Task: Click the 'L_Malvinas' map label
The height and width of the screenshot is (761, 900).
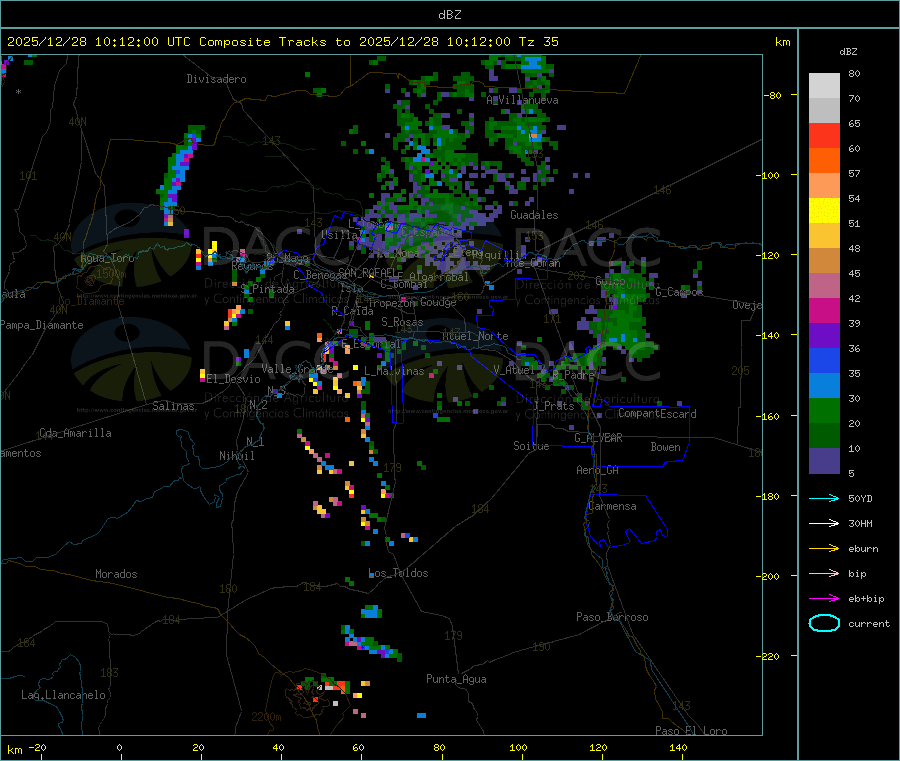Action: tap(394, 371)
